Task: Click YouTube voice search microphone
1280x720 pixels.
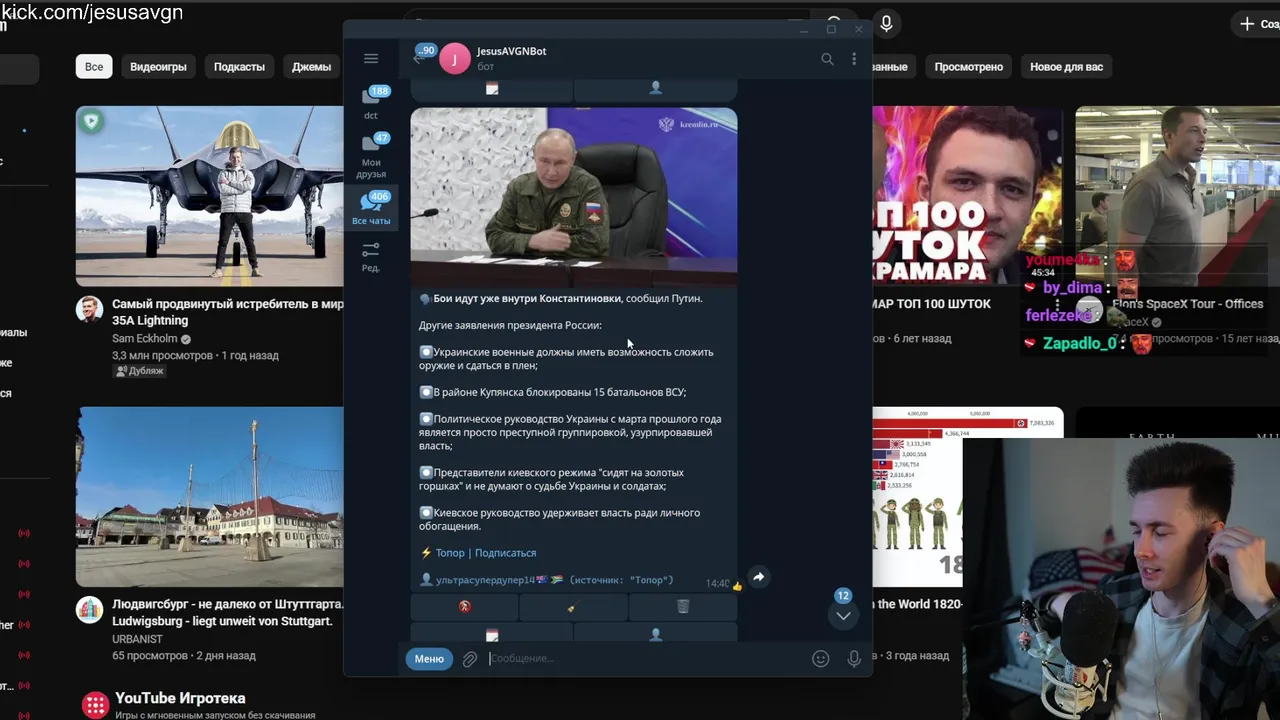Action: click(886, 22)
